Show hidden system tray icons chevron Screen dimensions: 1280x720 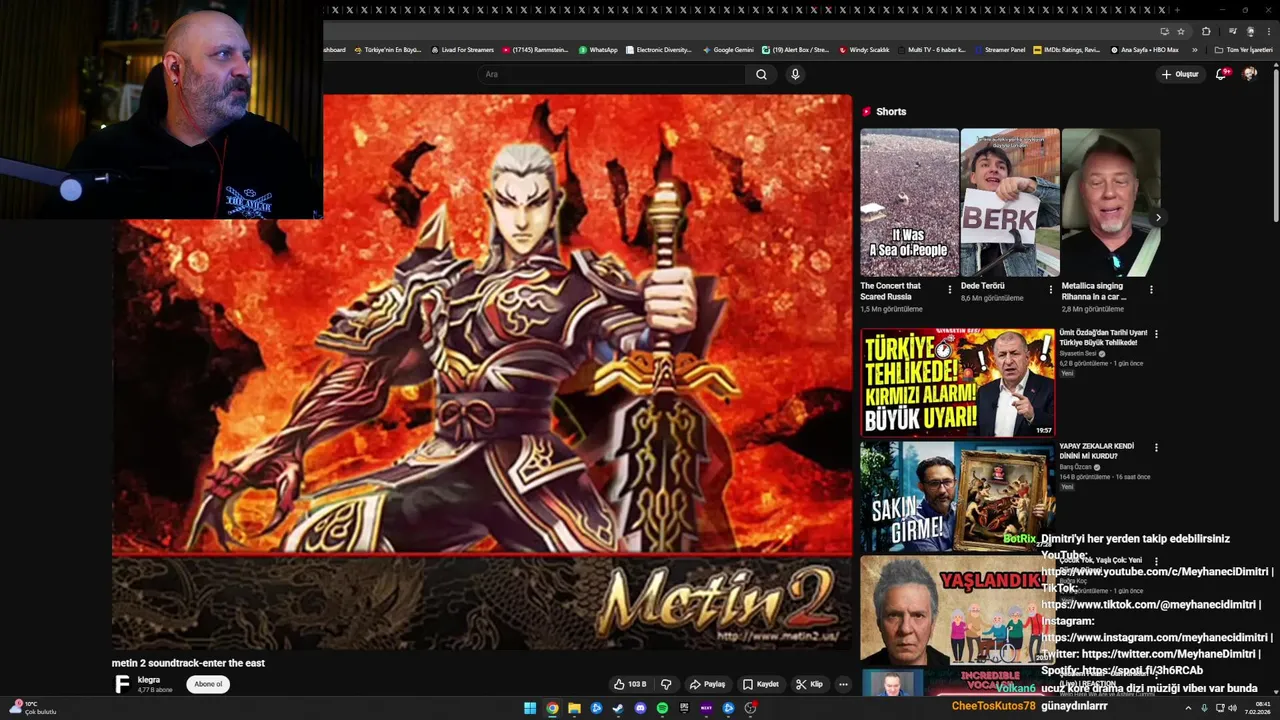(1188, 708)
